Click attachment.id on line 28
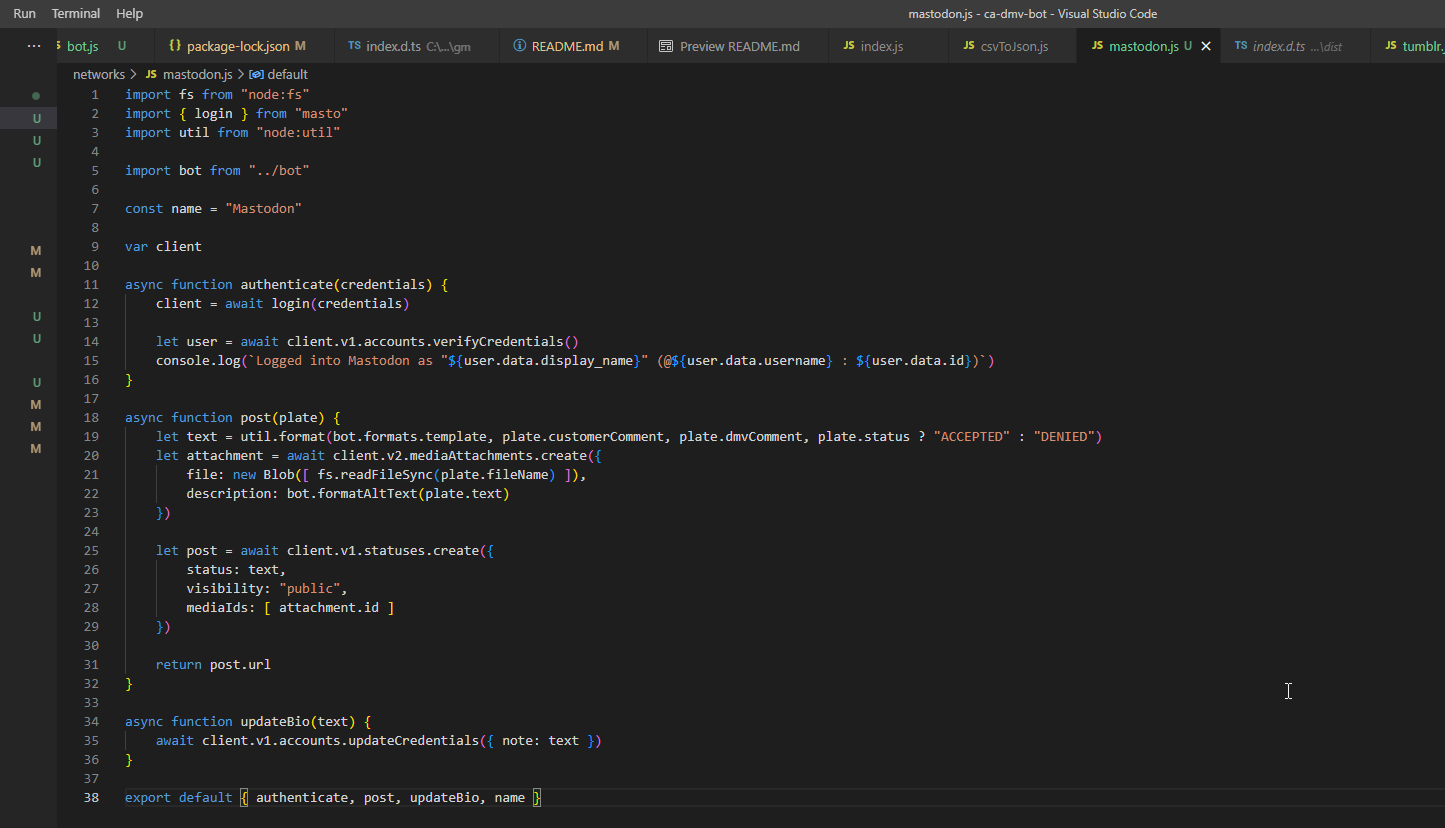The width and height of the screenshot is (1445, 828). pyautogui.click(x=329, y=608)
